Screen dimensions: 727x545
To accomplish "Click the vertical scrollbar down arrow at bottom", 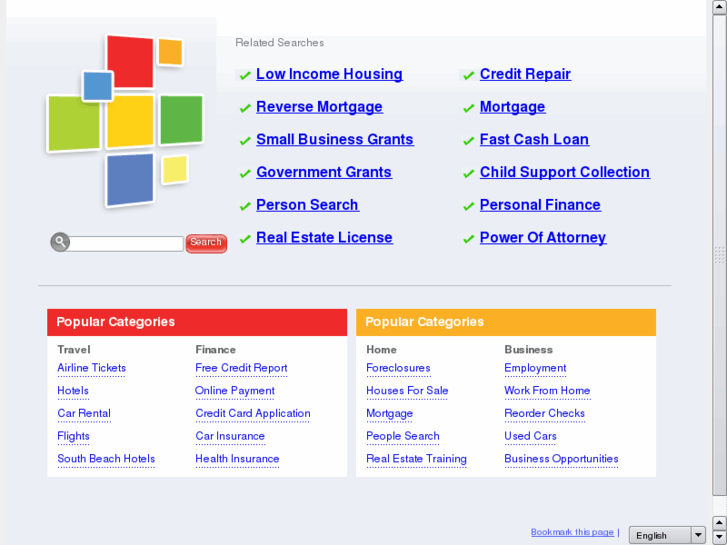I will click(719, 537).
